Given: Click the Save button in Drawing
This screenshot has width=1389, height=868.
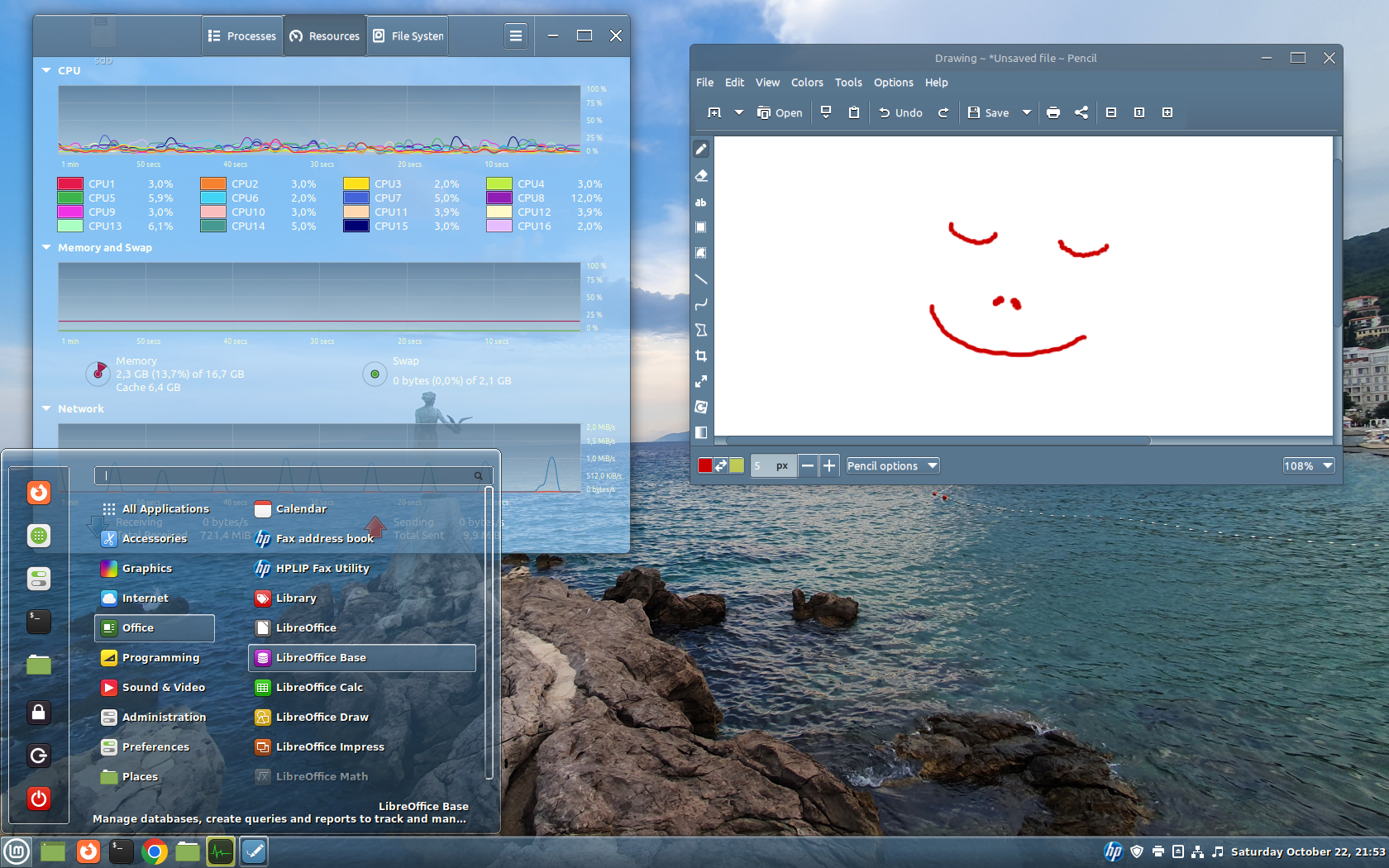Looking at the screenshot, I should (989, 112).
